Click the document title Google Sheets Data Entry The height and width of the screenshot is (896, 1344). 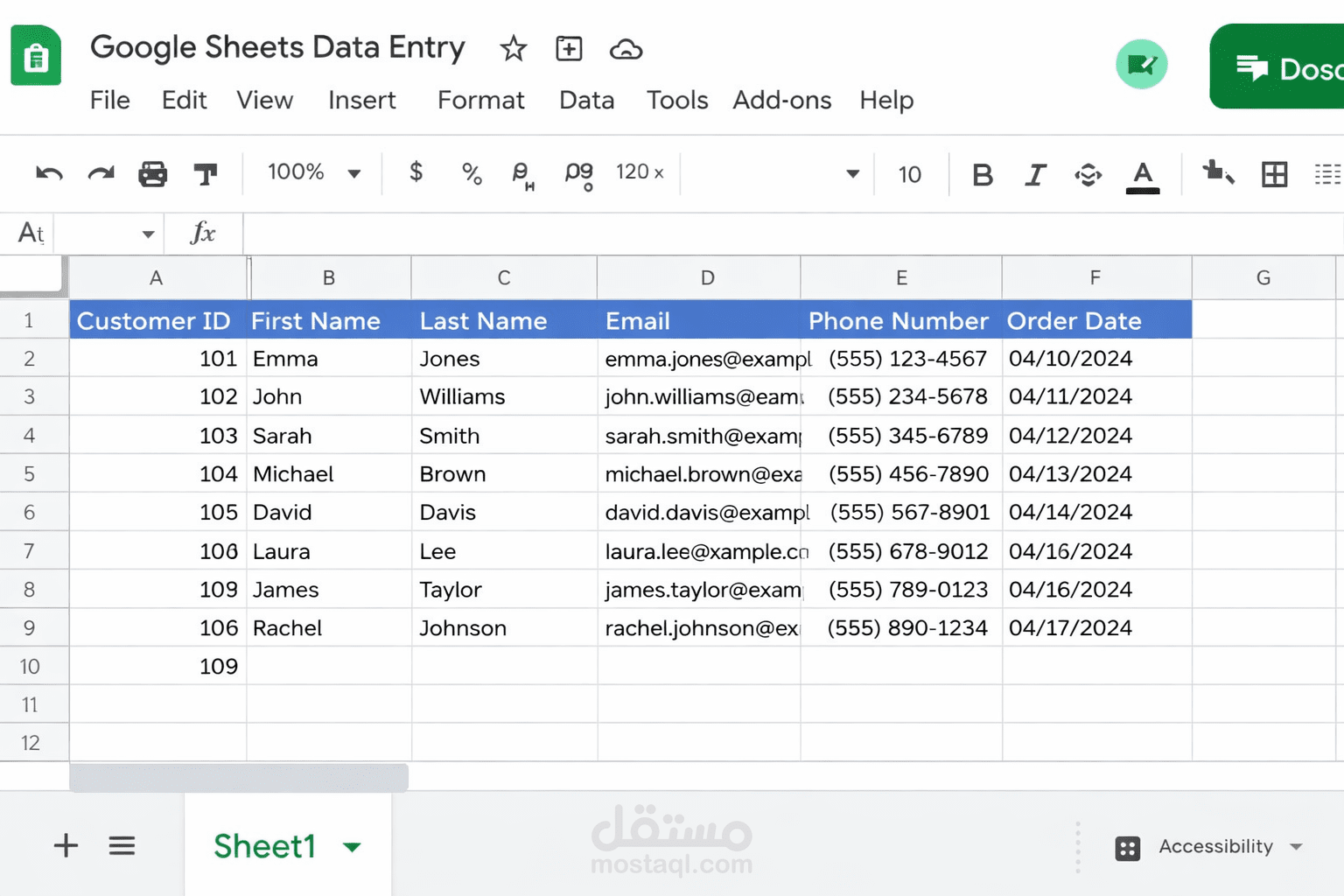pyautogui.click(x=277, y=47)
